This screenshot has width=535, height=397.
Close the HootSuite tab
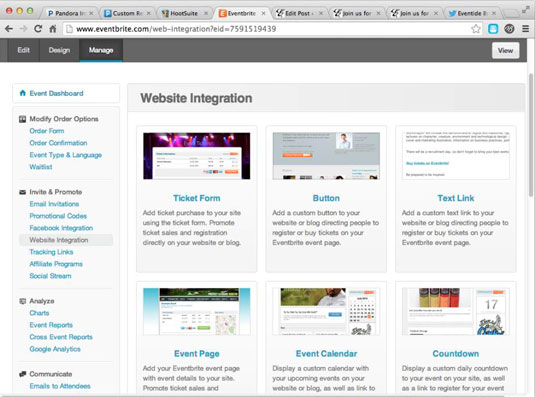[206, 13]
